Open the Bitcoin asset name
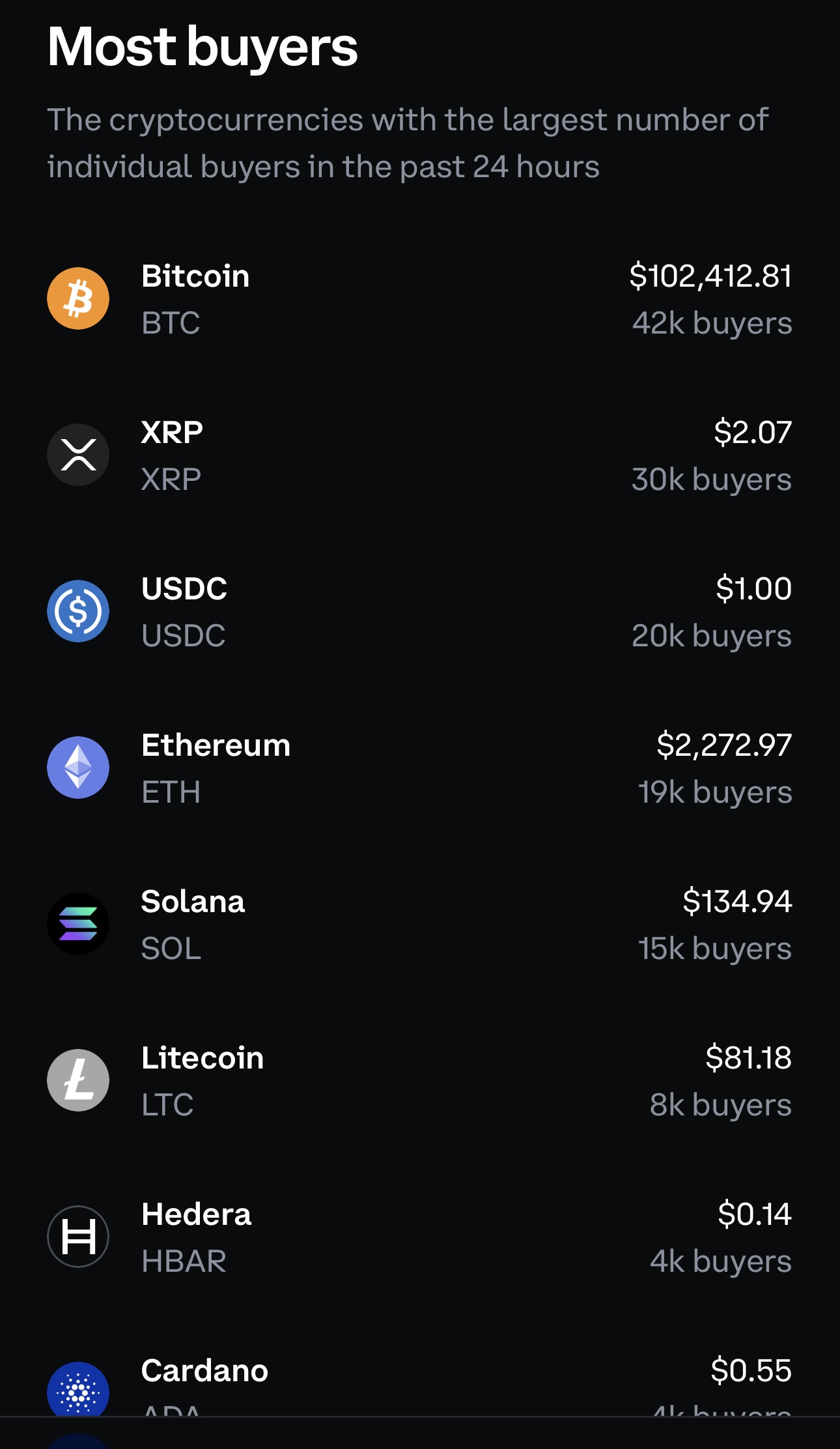 195,276
